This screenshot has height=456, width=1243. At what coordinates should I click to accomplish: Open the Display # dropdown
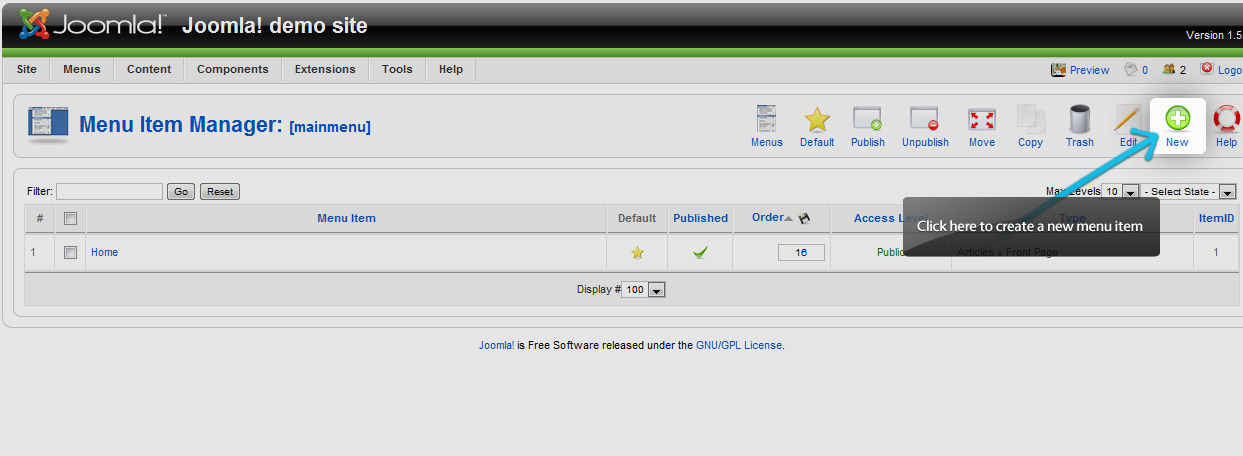coord(643,289)
